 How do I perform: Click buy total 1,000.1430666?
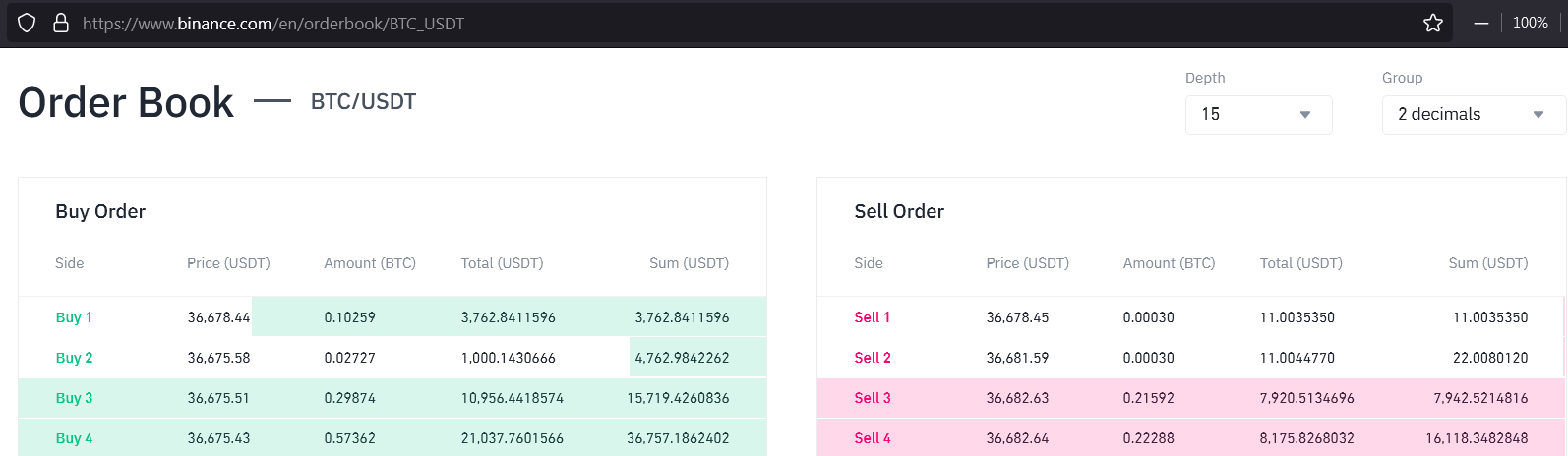(508, 358)
